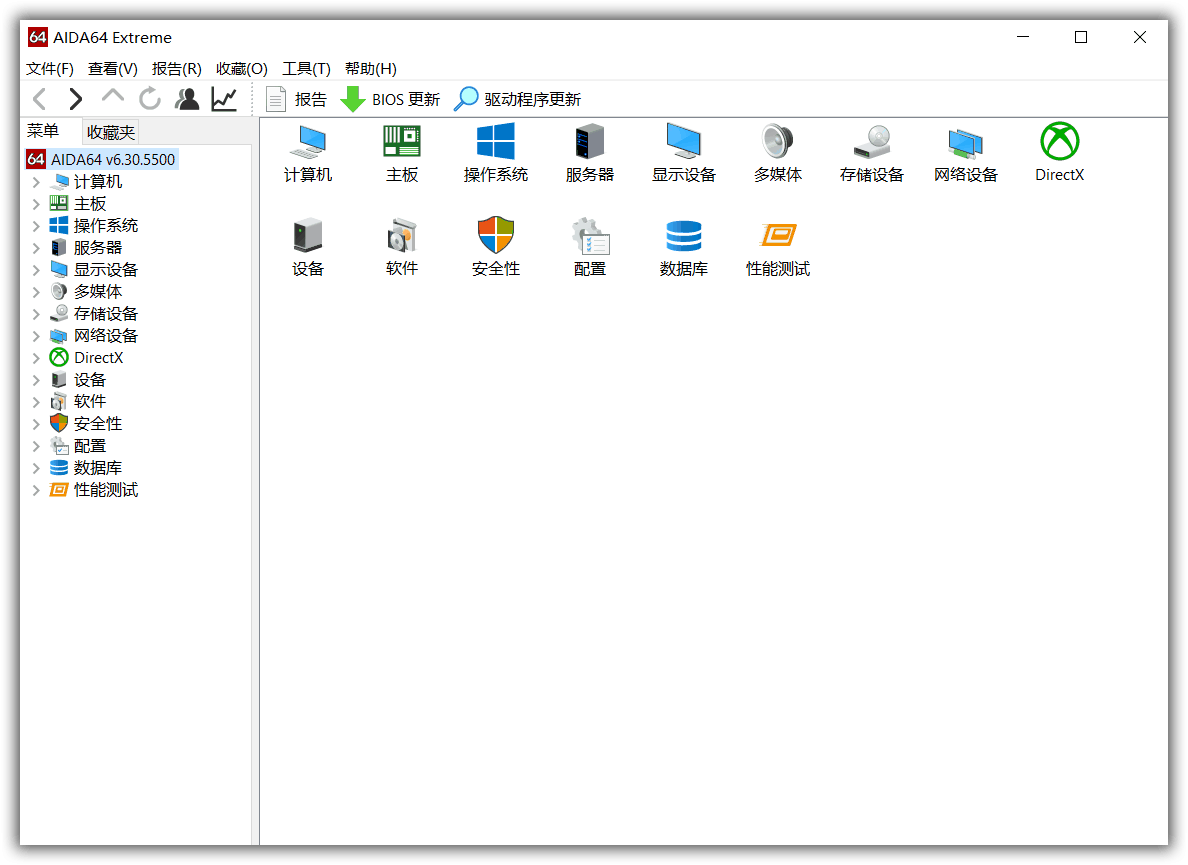Click the DirectX Xbox icon
1188x865 pixels.
coord(1059,152)
